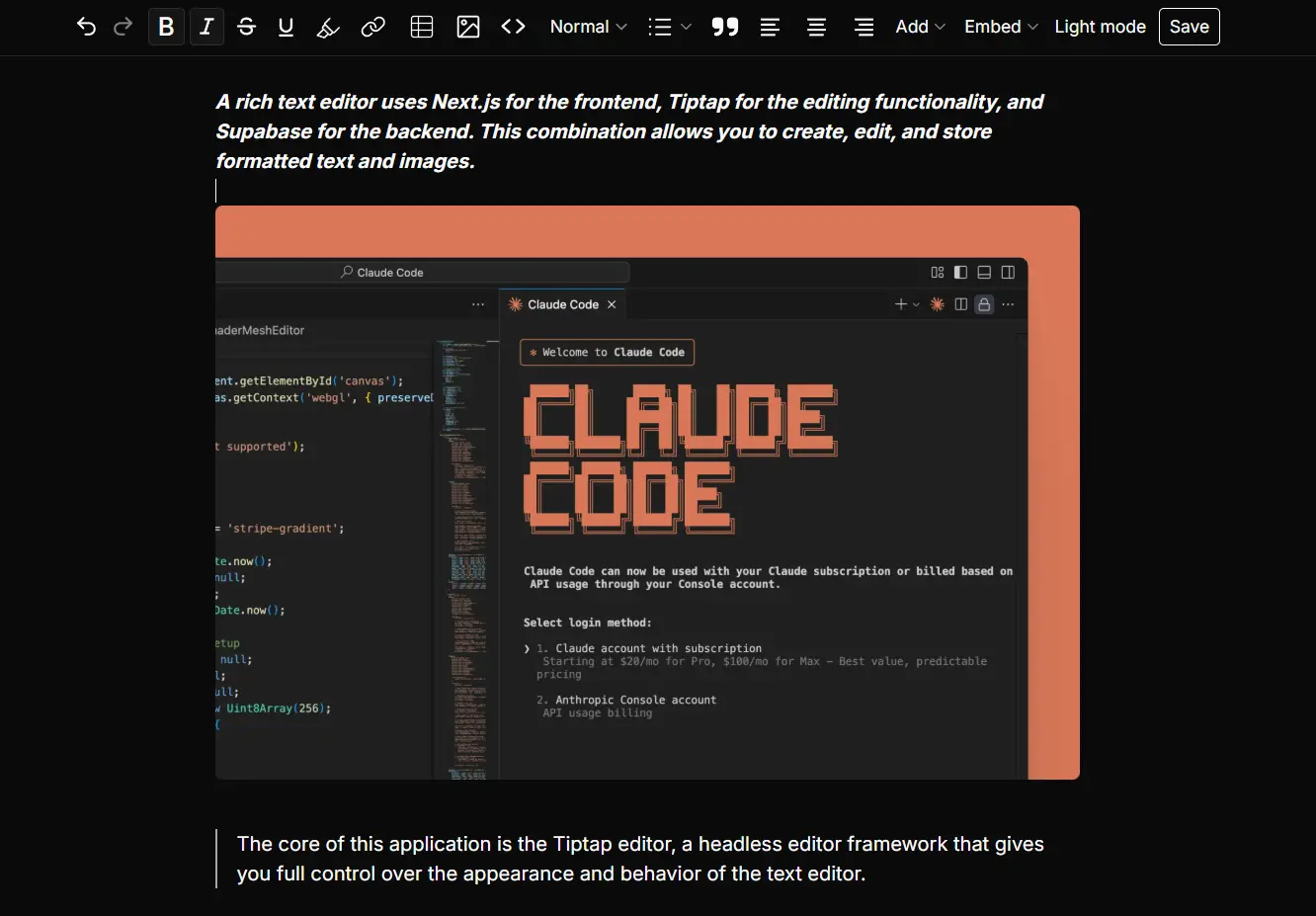Insert a link with chain icon
1316x916 pixels.
373,27
